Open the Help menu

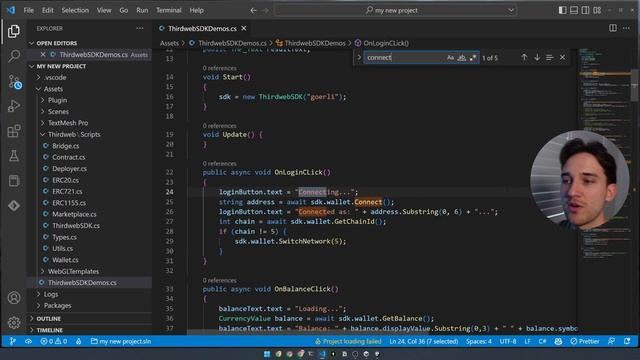196,10
